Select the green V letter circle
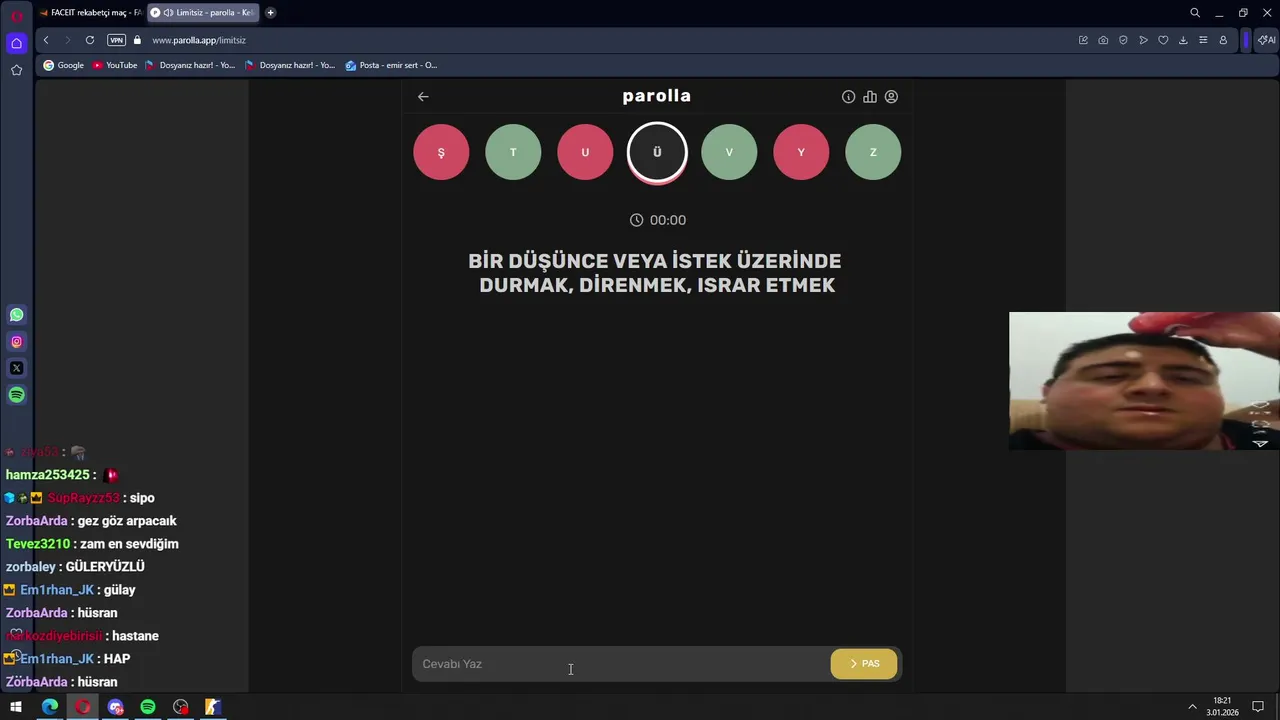1280x720 pixels. click(729, 152)
